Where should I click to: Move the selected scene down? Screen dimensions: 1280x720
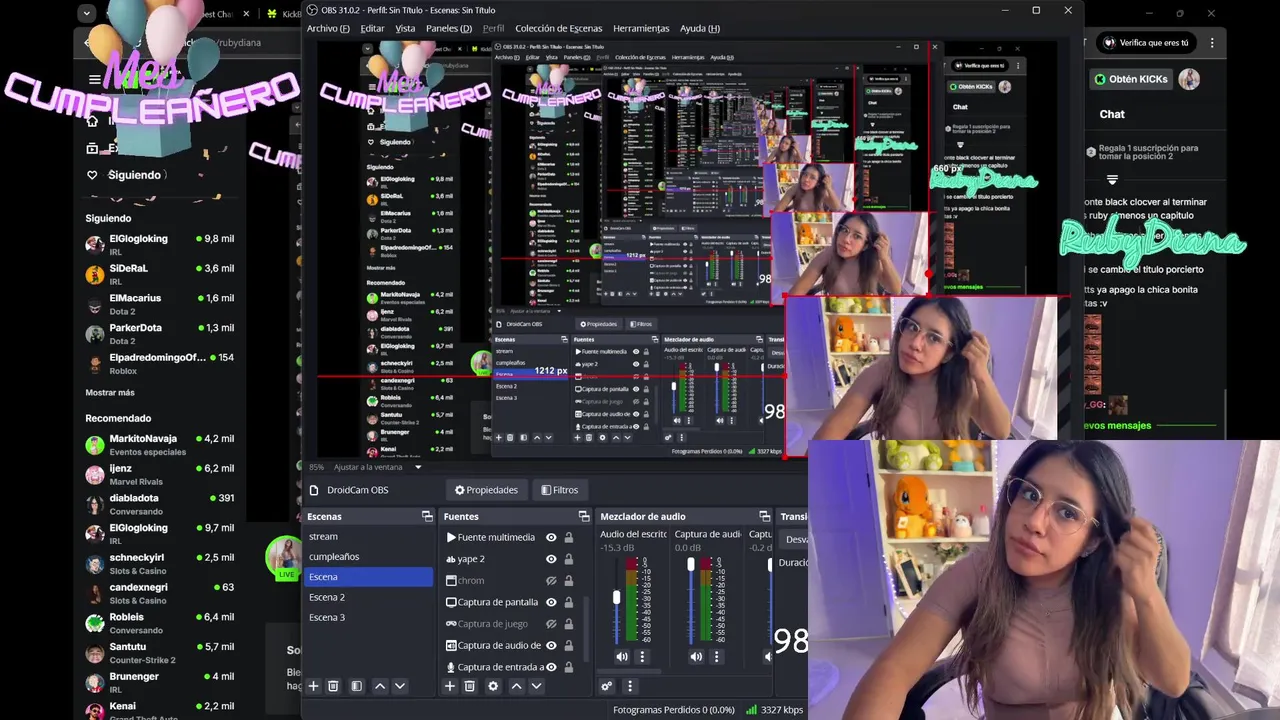click(400, 686)
